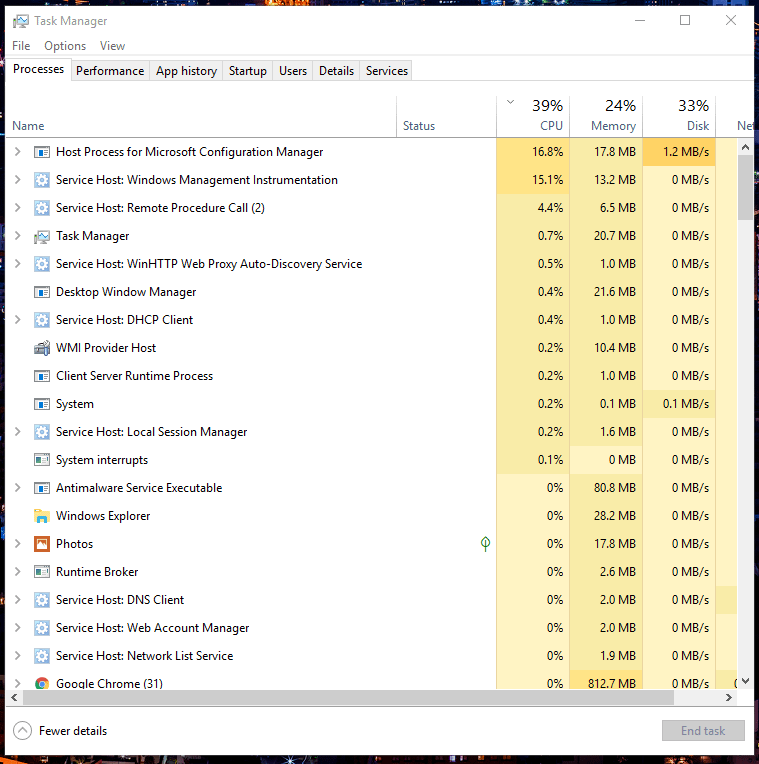Image resolution: width=759 pixels, height=764 pixels.
Task: Click the Service Host: DNS Client gear icon
Action: (42, 600)
